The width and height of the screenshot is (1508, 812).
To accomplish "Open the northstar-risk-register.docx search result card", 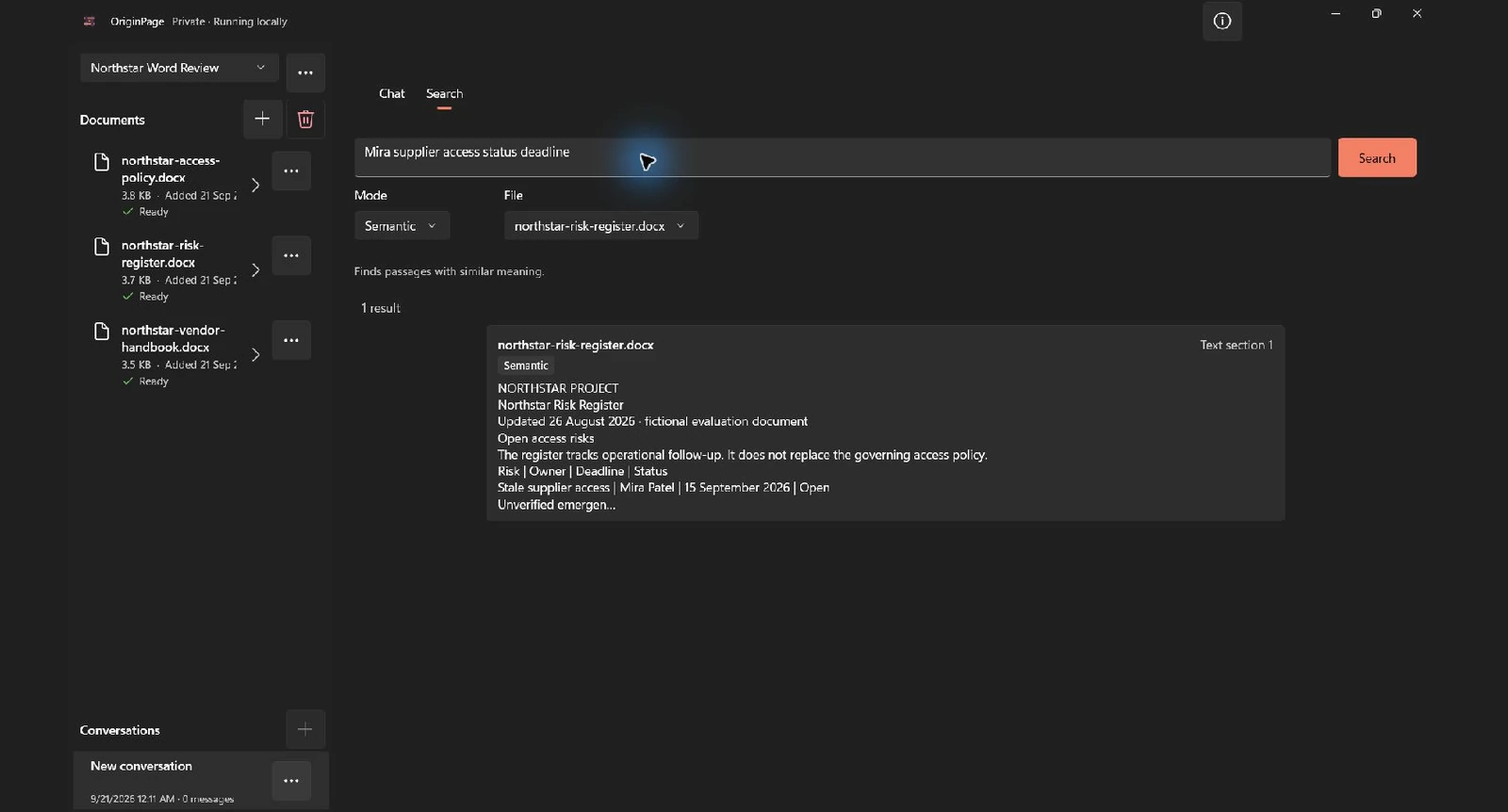I will 885,423.
